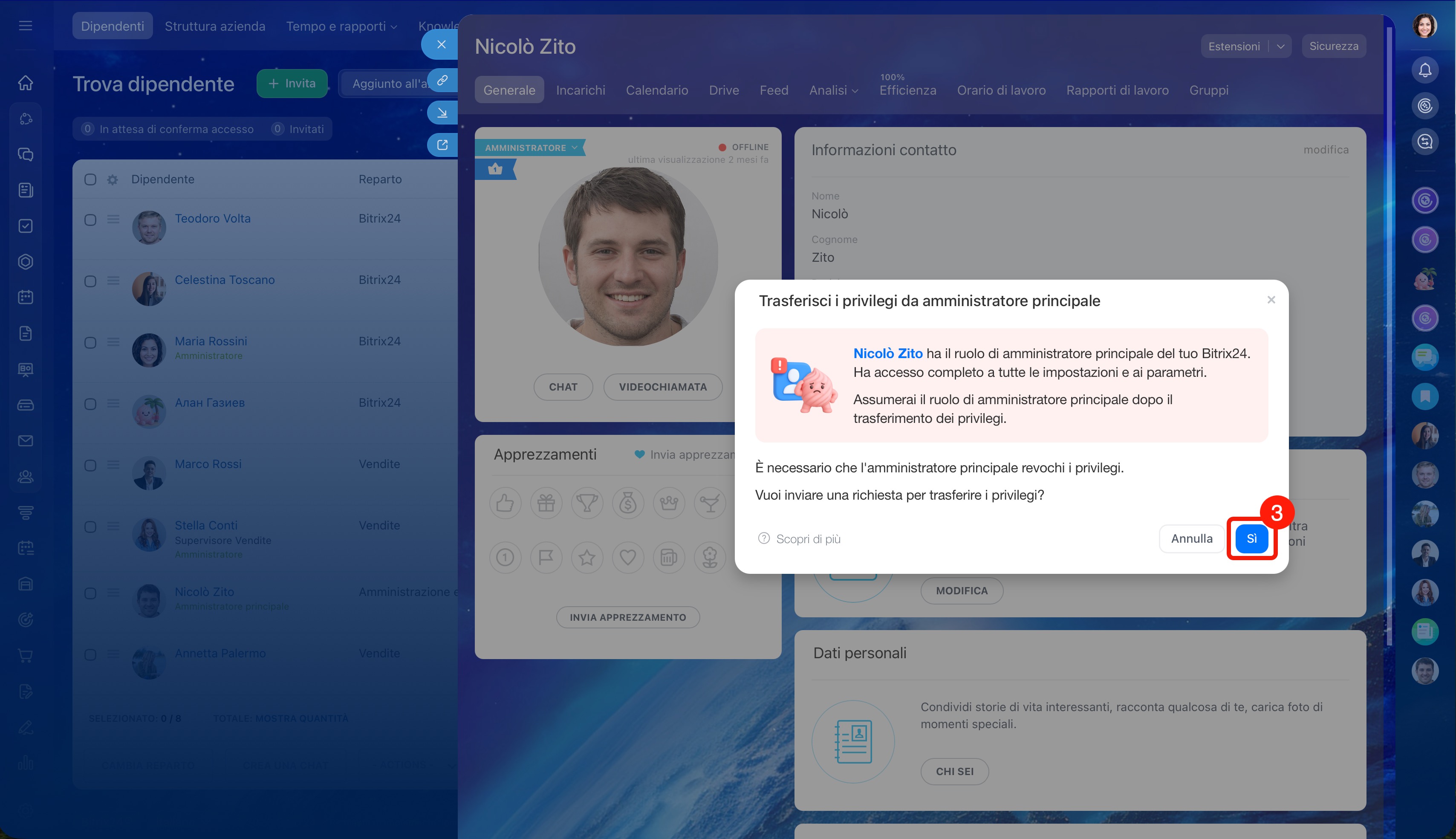The image size is (1456, 839).
Task: Open the calendar icon in left sidebar
Action: click(x=25, y=297)
